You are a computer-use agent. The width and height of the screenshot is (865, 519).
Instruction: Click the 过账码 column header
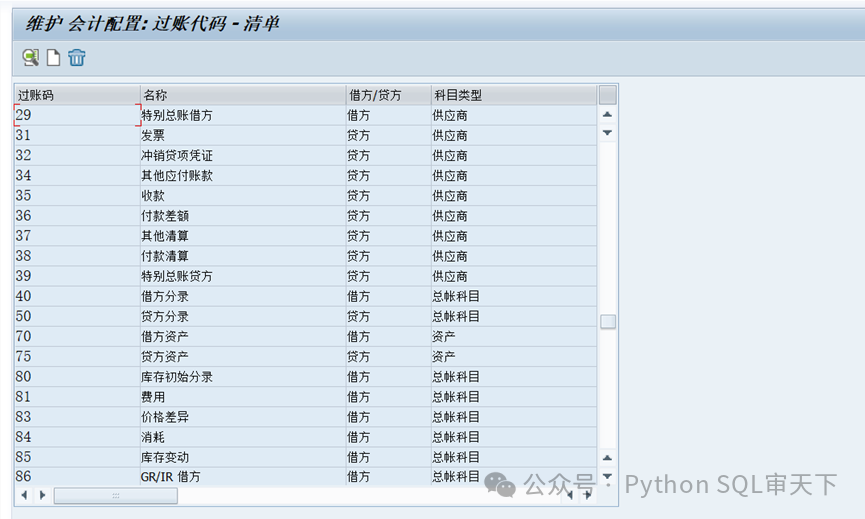[x=76, y=95]
